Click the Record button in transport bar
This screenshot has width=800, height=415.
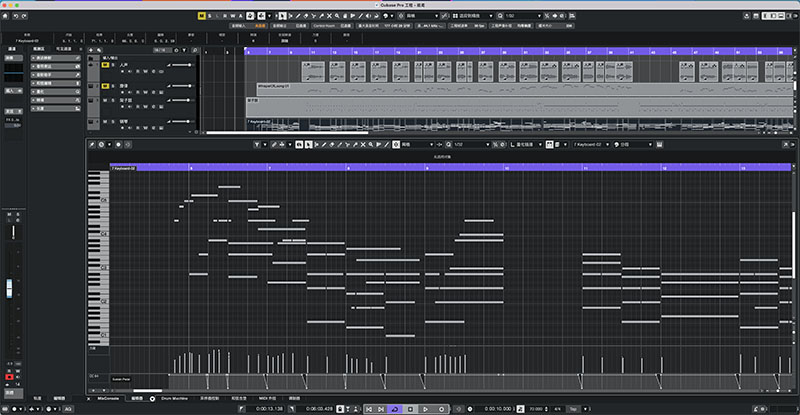coord(441,409)
